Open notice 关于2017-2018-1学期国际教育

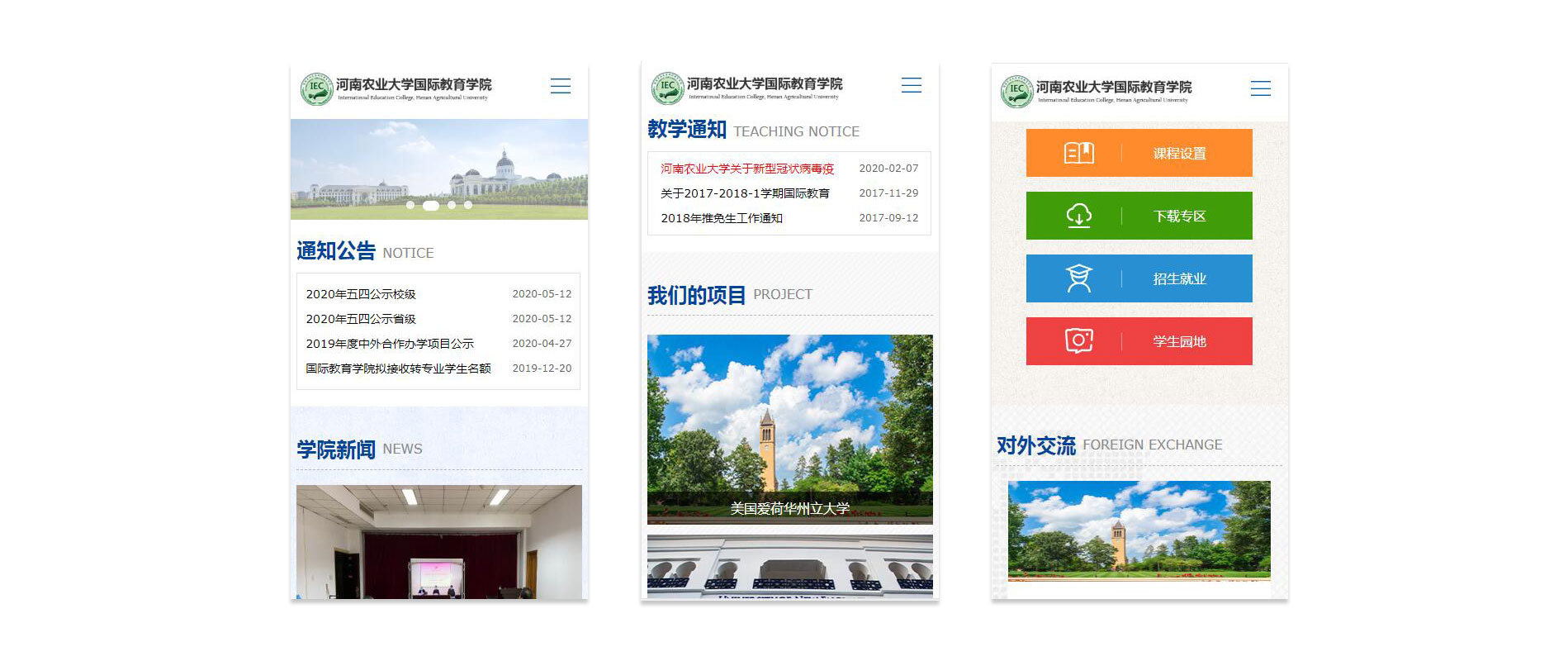pos(745,193)
